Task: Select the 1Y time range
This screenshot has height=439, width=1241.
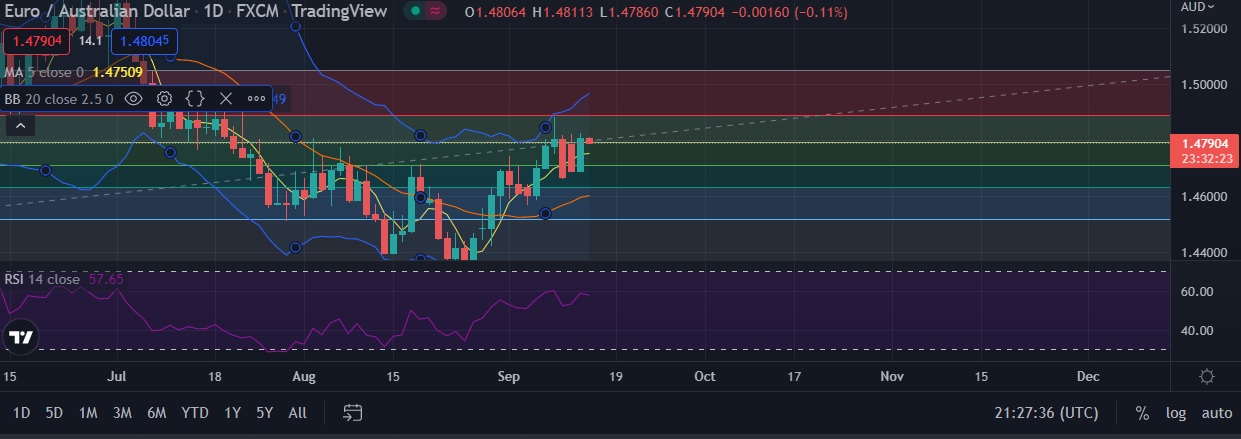Action: (x=232, y=412)
